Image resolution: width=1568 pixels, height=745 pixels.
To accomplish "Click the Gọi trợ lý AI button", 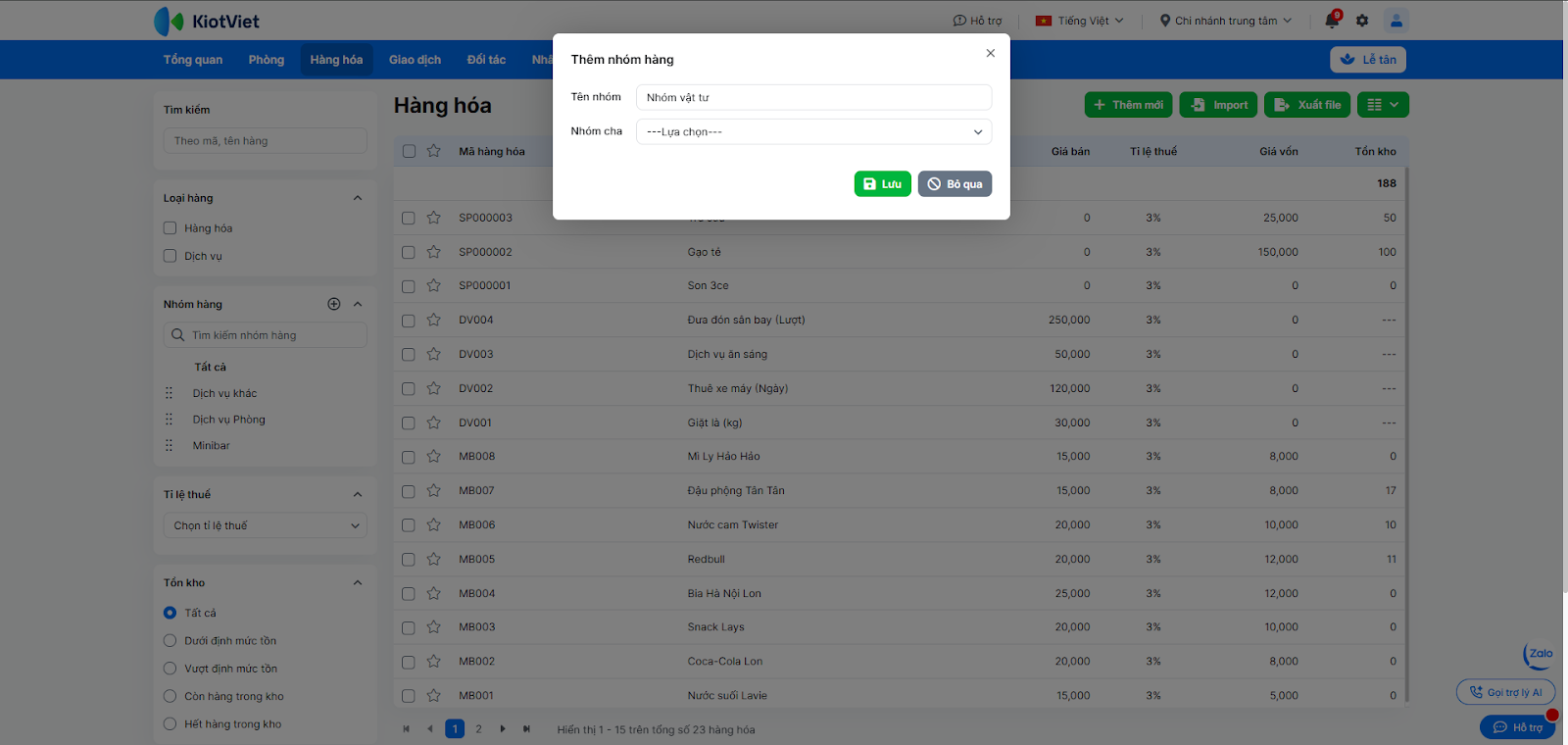I will [1505, 692].
